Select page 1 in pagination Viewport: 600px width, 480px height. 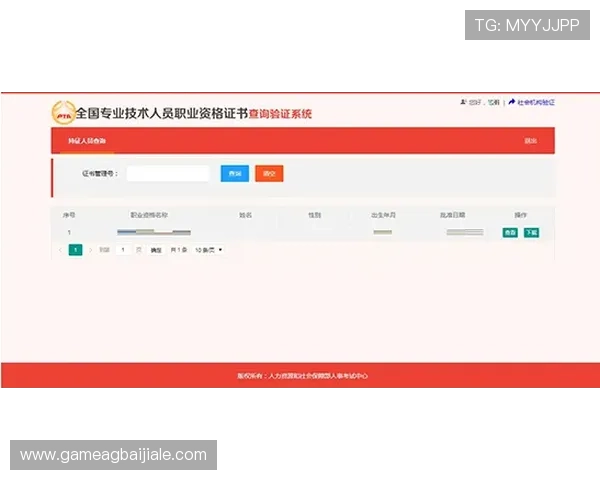tap(75, 250)
